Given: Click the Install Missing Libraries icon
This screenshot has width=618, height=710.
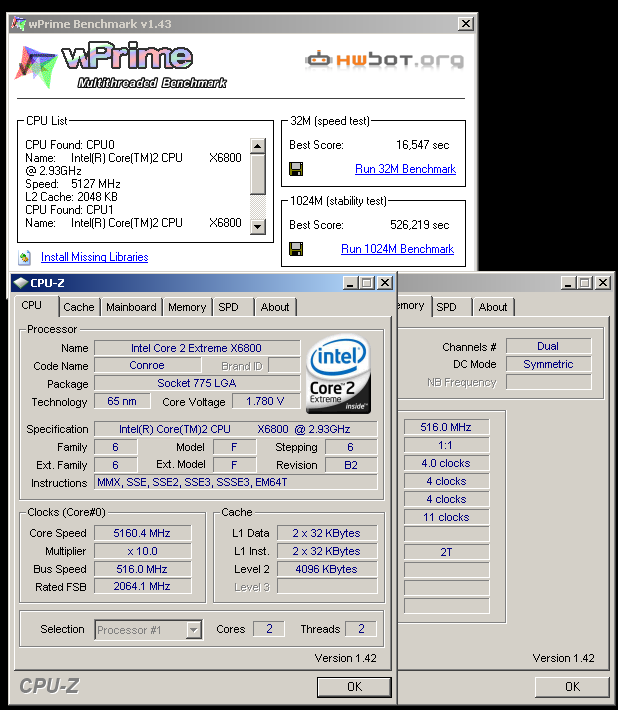Looking at the screenshot, I should (24, 257).
